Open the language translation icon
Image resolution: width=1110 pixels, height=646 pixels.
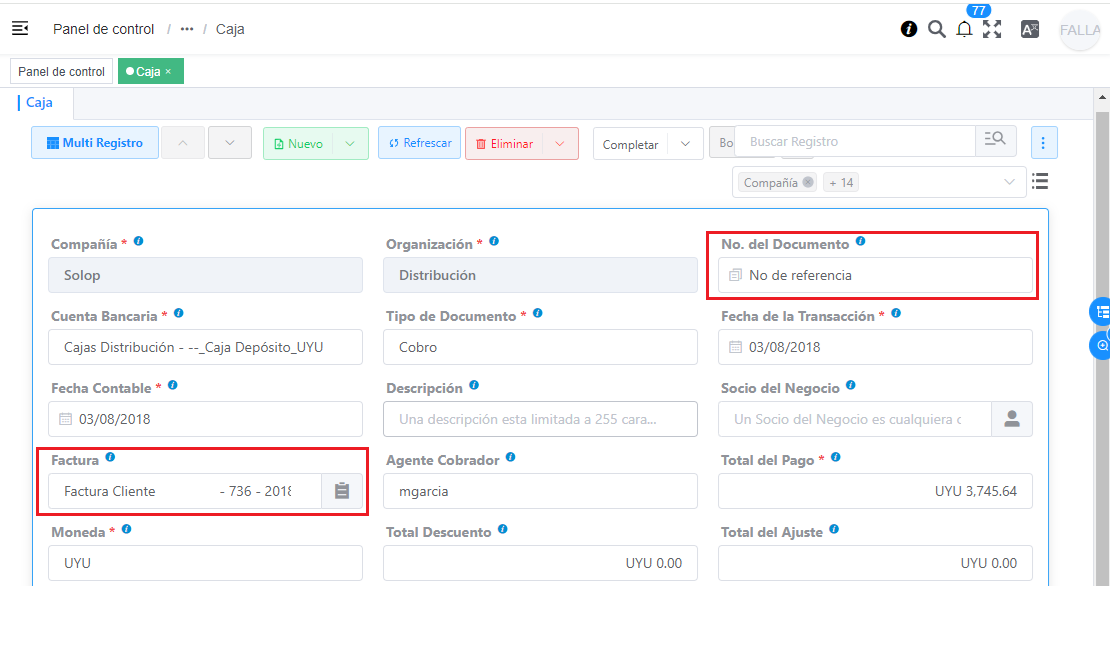click(x=1030, y=29)
